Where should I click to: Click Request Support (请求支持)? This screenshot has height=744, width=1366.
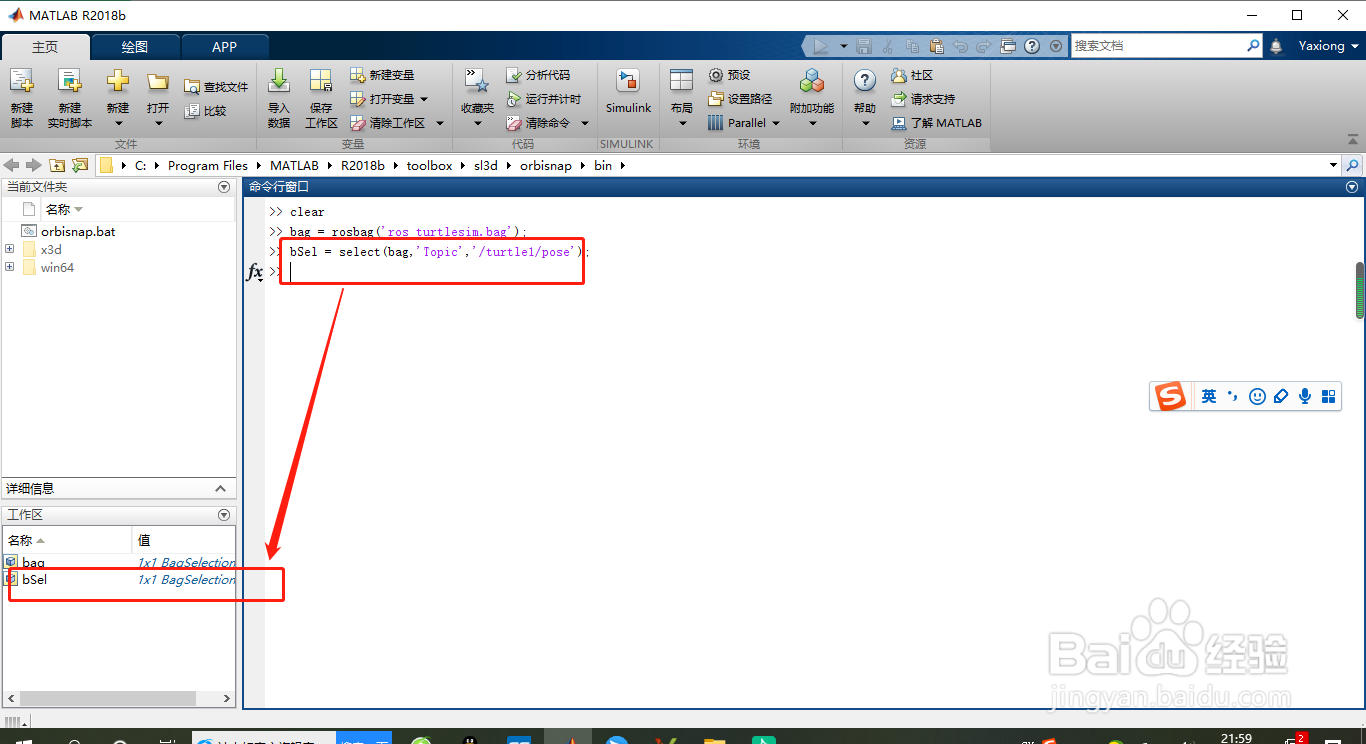click(x=922, y=99)
